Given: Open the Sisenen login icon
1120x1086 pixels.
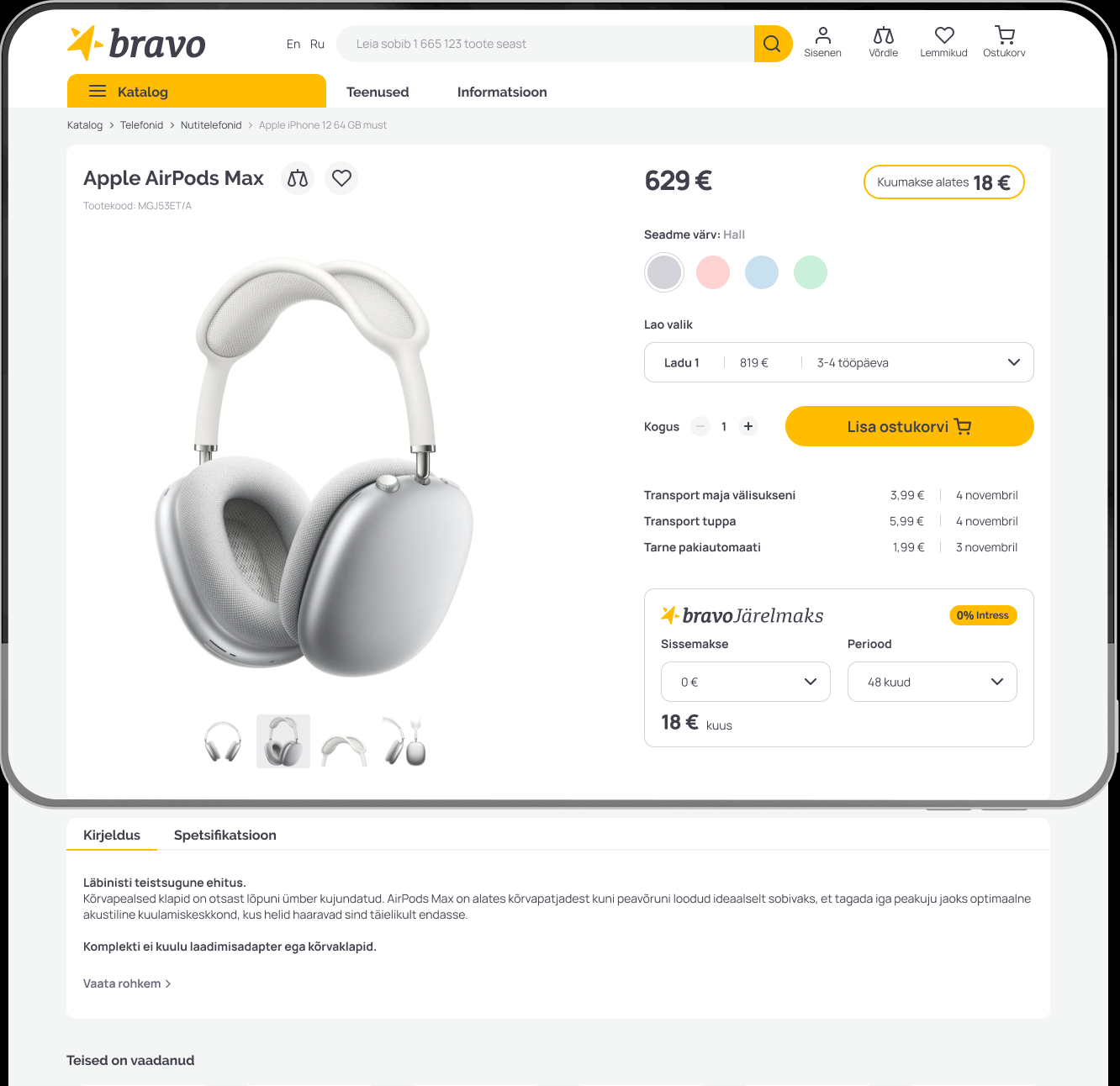Looking at the screenshot, I should (822, 42).
